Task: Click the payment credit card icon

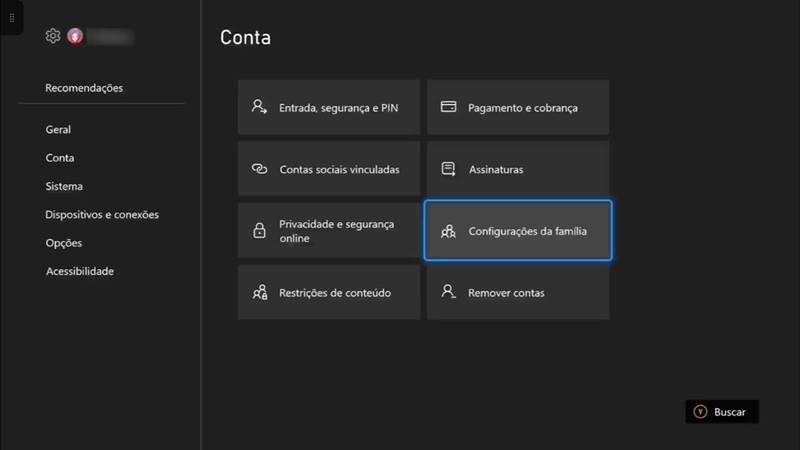Action: click(x=448, y=107)
